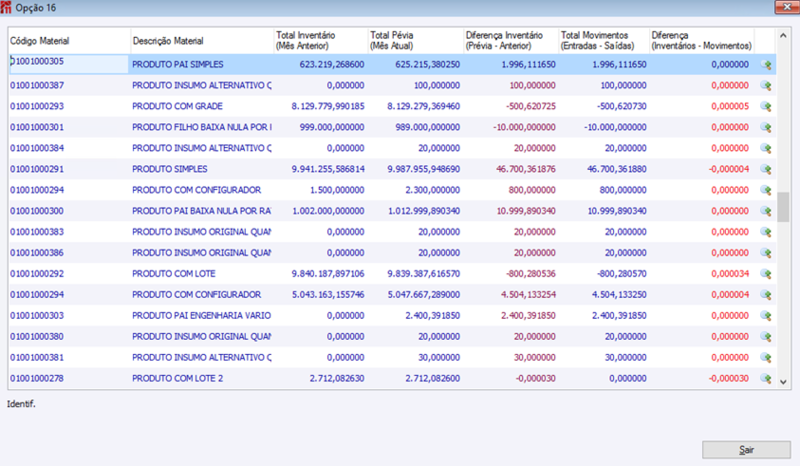Open detail icon for PRODUTO COM LOTE 2 row
The width and height of the screenshot is (800, 466).
pyautogui.click(x=765, y=379)
